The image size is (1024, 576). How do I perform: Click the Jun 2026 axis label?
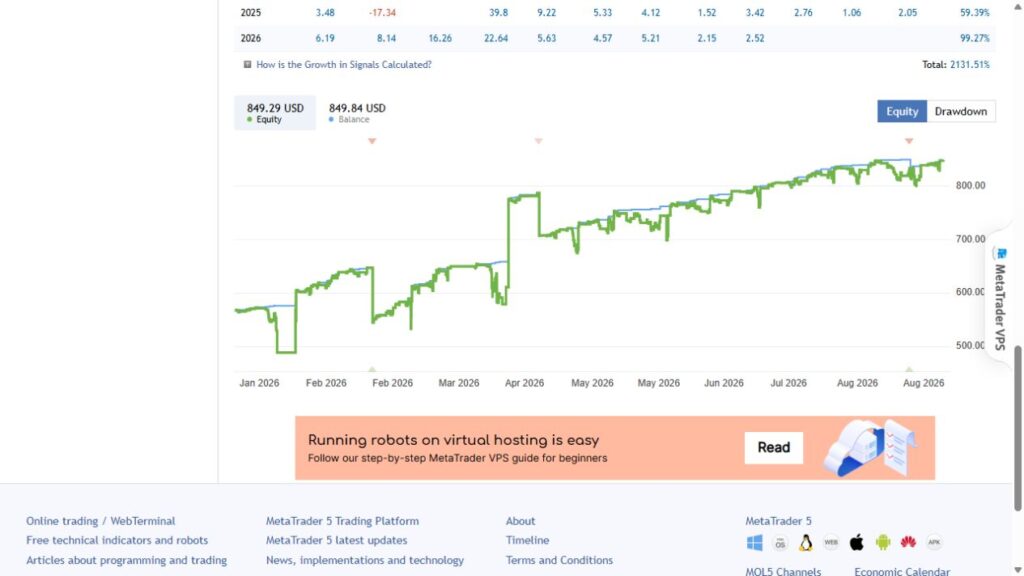(x=724, y=383)
